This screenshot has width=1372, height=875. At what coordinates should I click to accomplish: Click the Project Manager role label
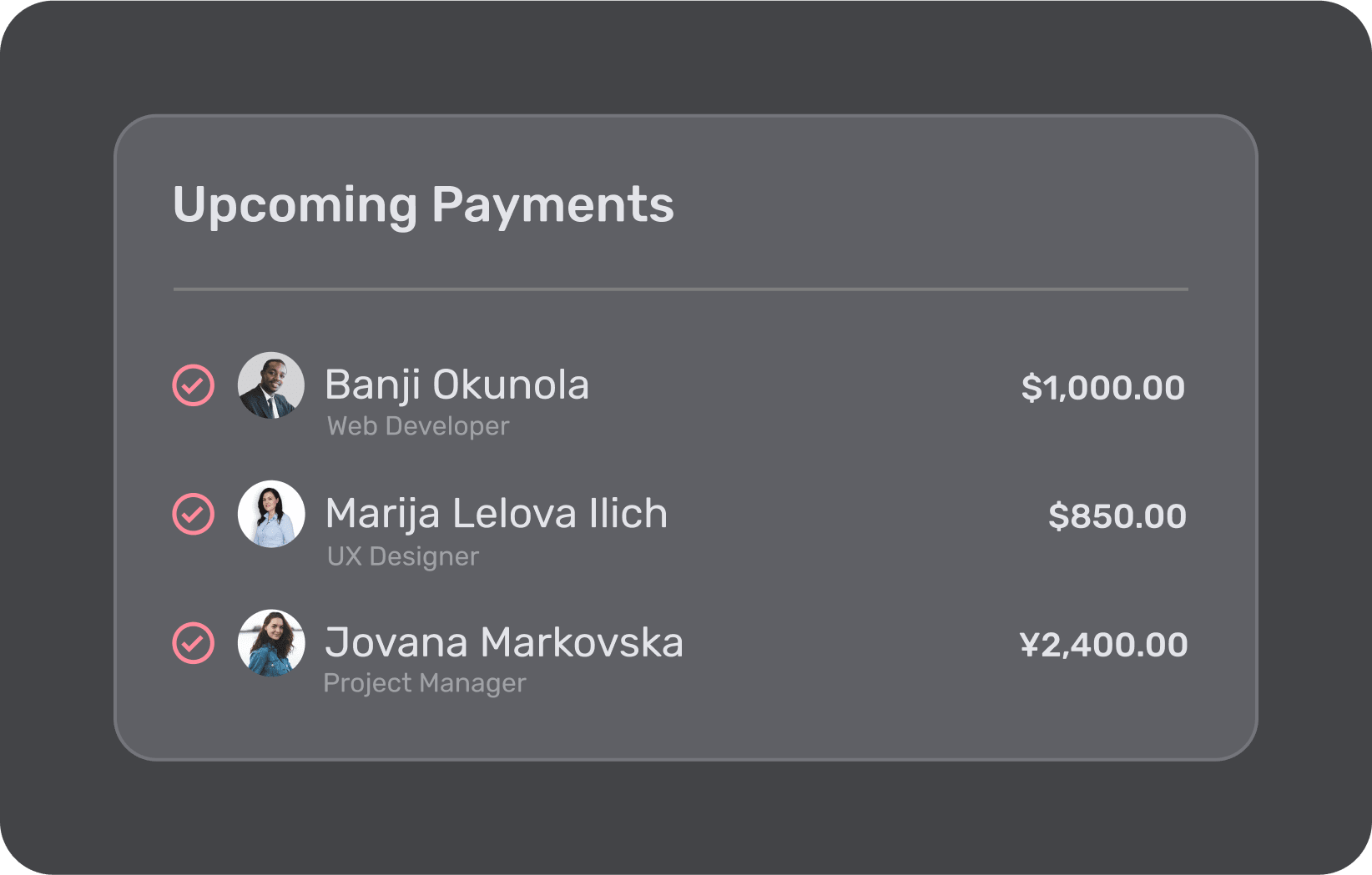click(x=425, y=683)
